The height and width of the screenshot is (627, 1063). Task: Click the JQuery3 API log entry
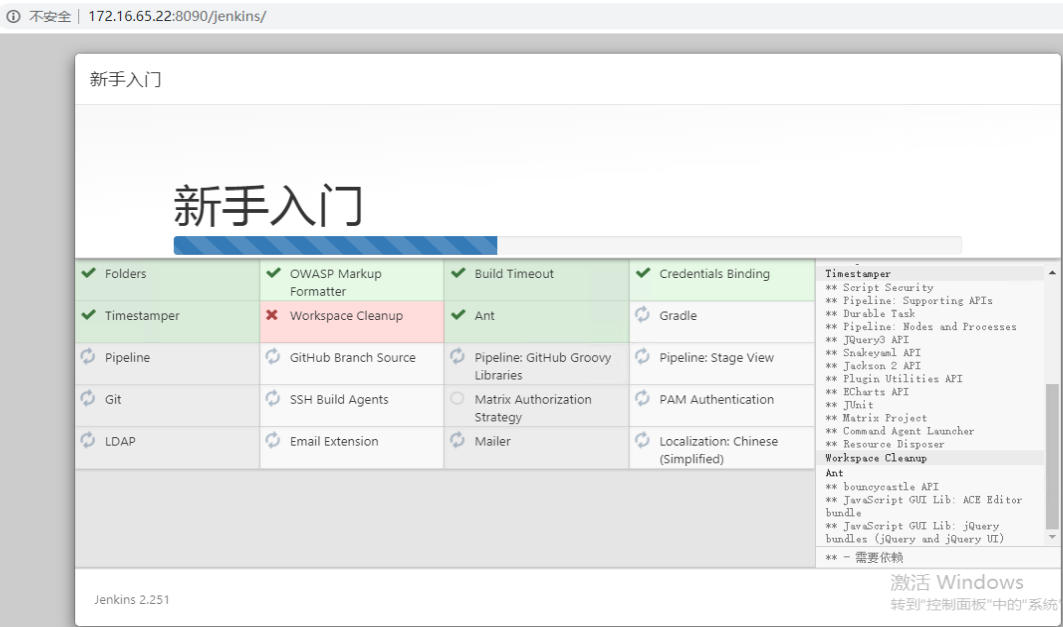click(x=867, y=340)
